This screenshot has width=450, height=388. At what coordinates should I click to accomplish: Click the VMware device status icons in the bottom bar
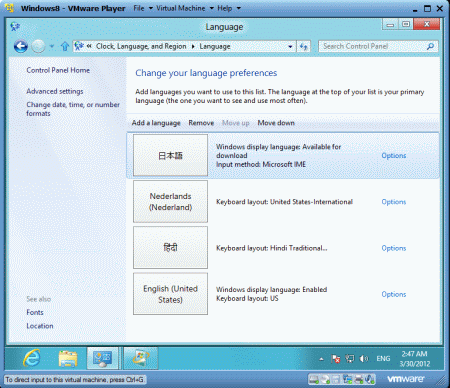[342, 379]
